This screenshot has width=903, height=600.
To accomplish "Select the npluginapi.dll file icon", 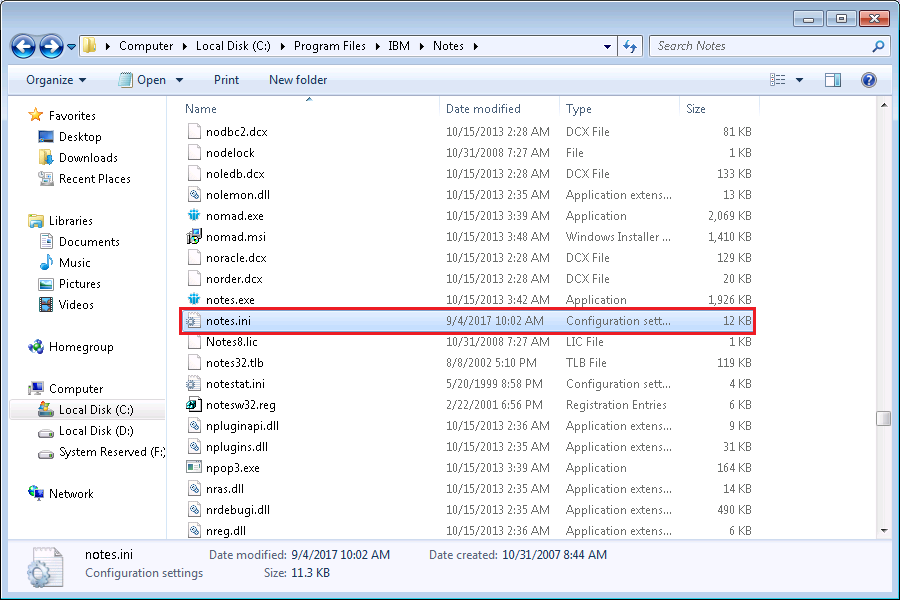I will pyautogui.click(x=194, y=426).
